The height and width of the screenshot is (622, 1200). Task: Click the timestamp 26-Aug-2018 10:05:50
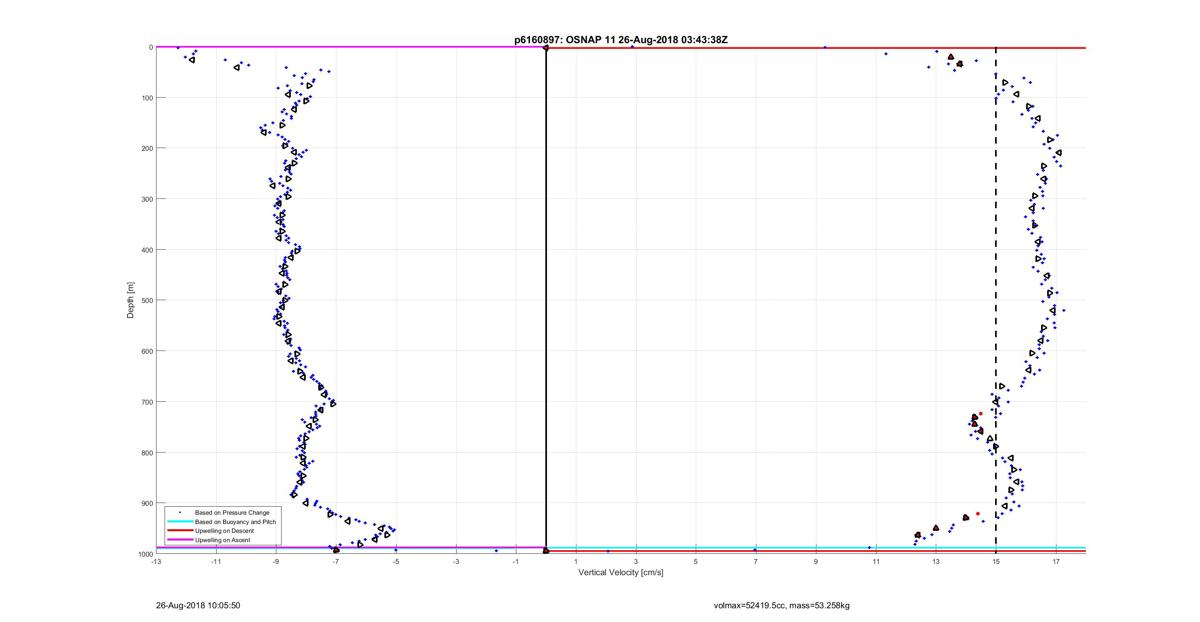tap(198, 605)
